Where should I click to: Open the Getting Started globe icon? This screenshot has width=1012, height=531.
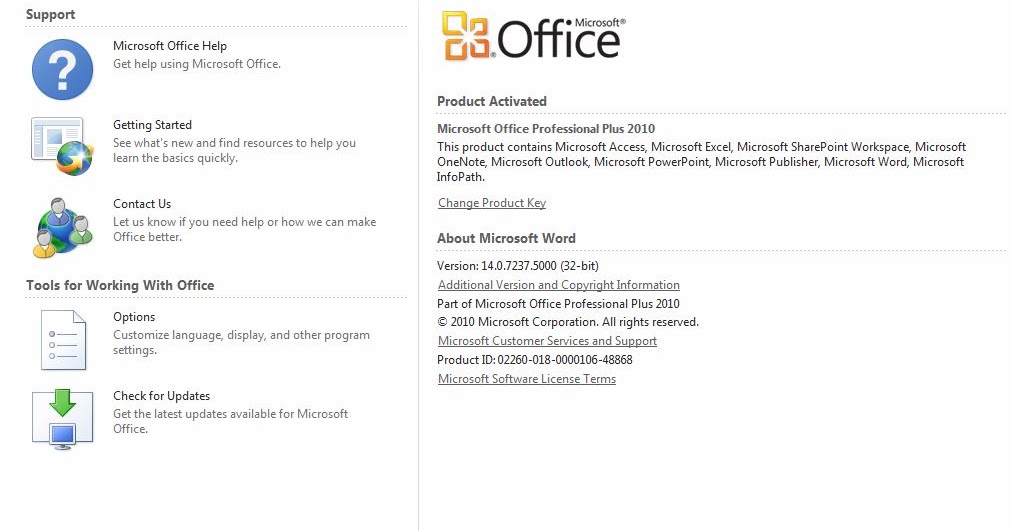click(62, 146)
